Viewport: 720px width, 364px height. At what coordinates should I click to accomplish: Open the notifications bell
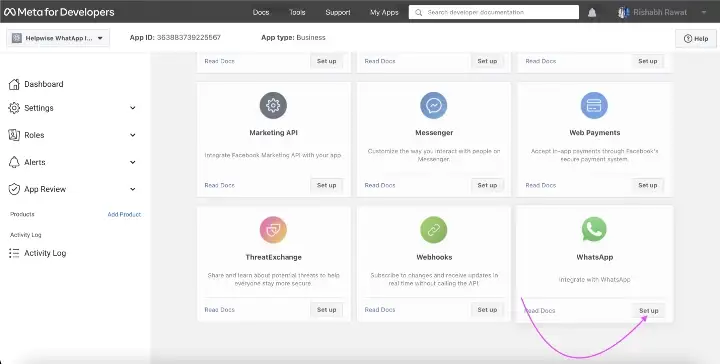click(592, 13)
